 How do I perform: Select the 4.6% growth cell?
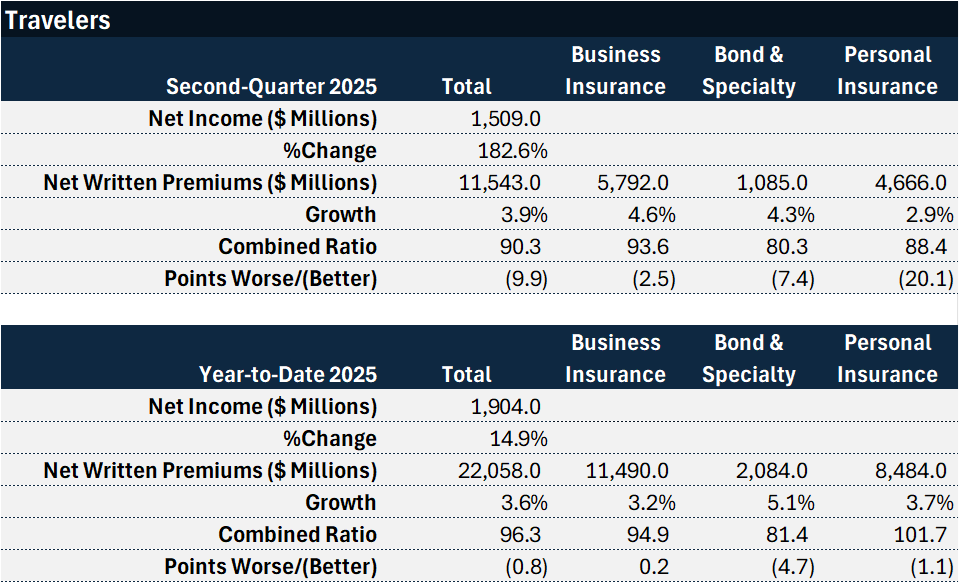(652, 214)
